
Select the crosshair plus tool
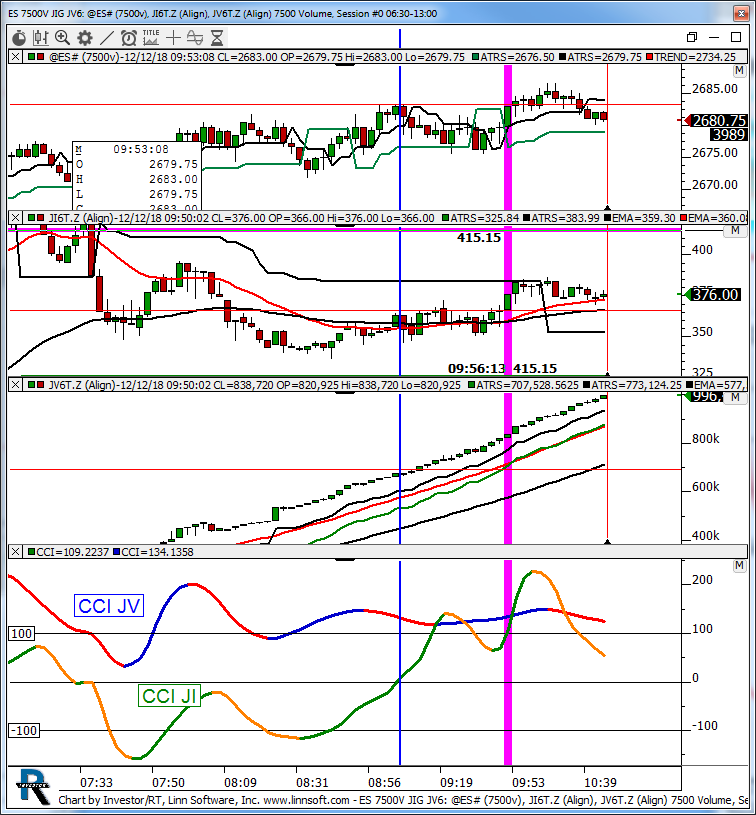point(173,37)
